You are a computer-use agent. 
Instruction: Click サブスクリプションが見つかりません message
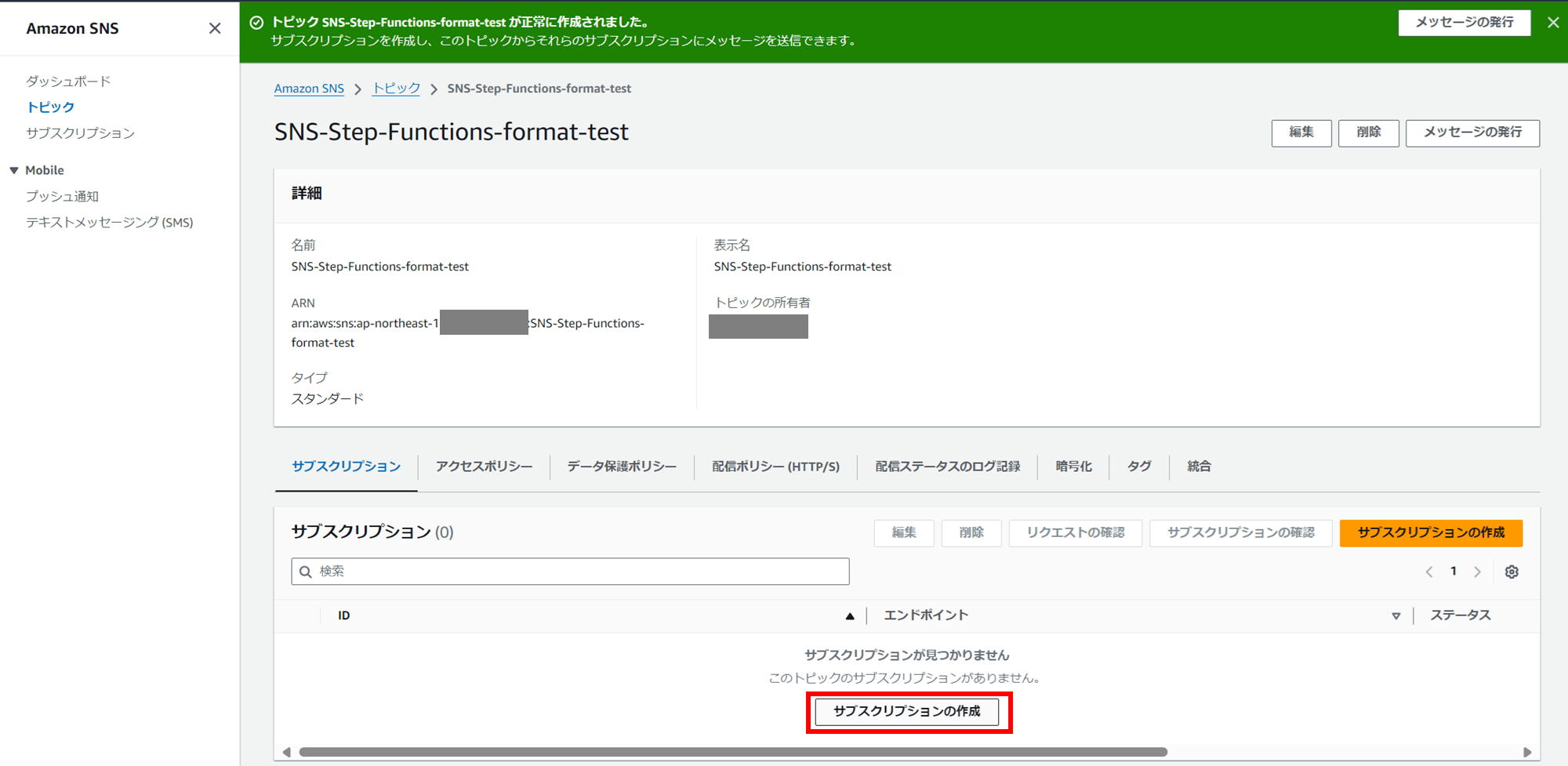click(907, 655)
